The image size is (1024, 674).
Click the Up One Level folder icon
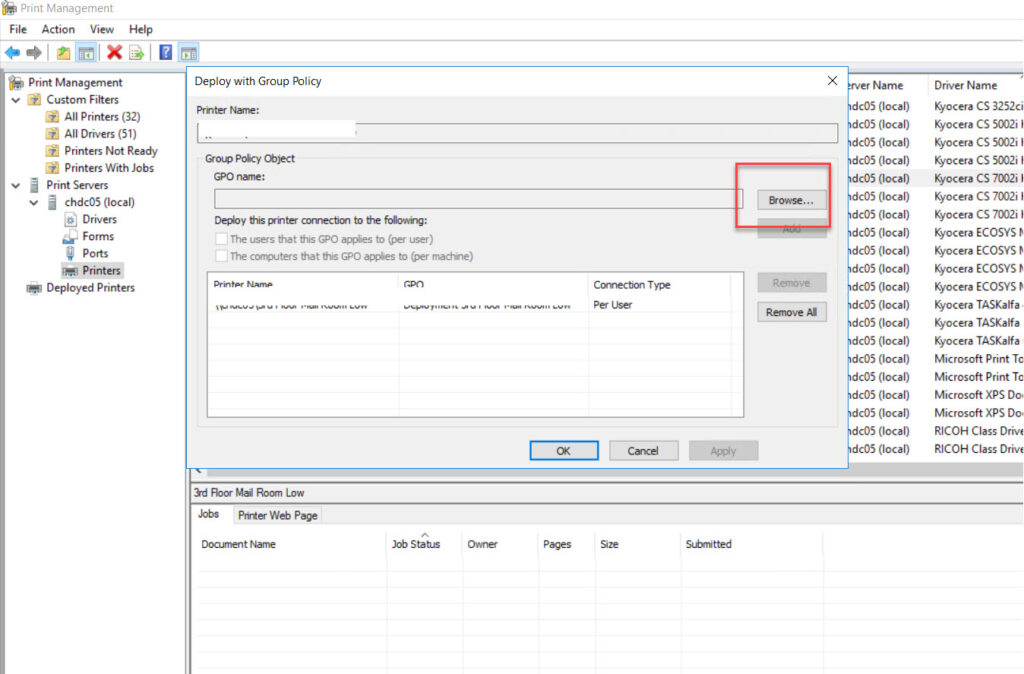pos(64,52)
